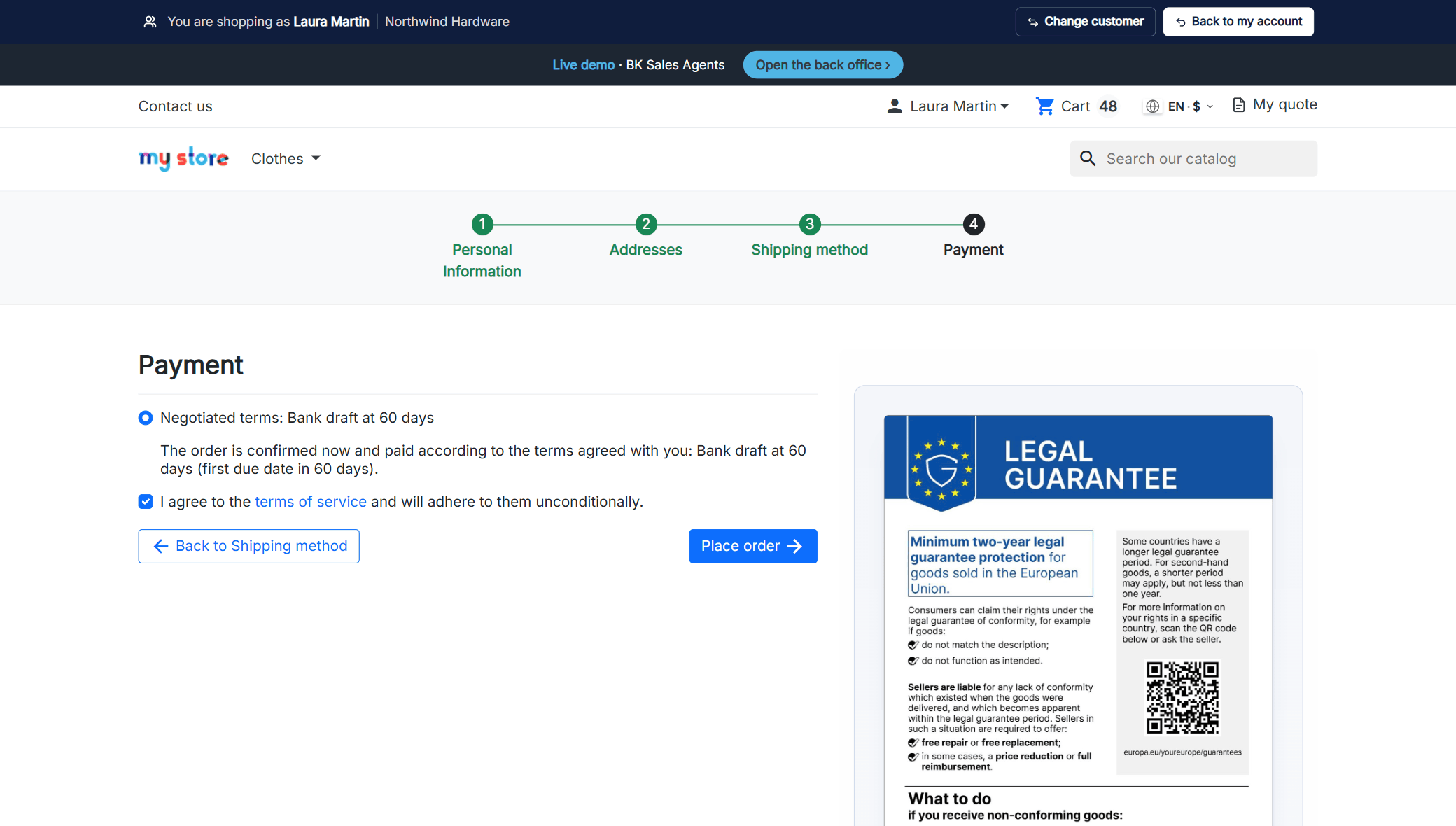Screen dimensions: 1456x826
Task: Go to Personal Information step
Action: [x=482, y=260]
